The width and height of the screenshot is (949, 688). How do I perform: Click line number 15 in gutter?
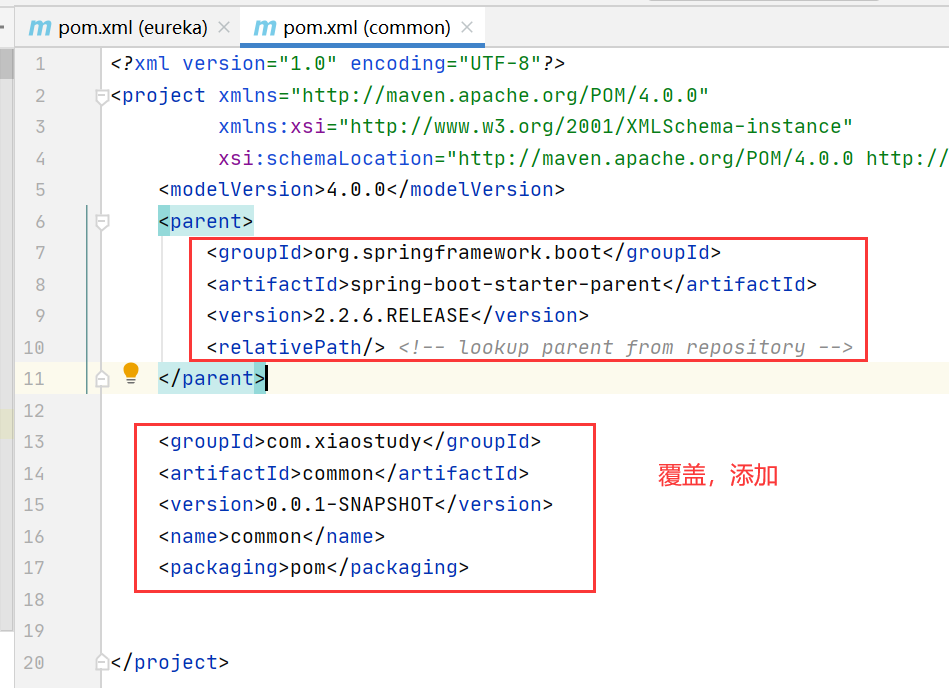coord(34,505)
